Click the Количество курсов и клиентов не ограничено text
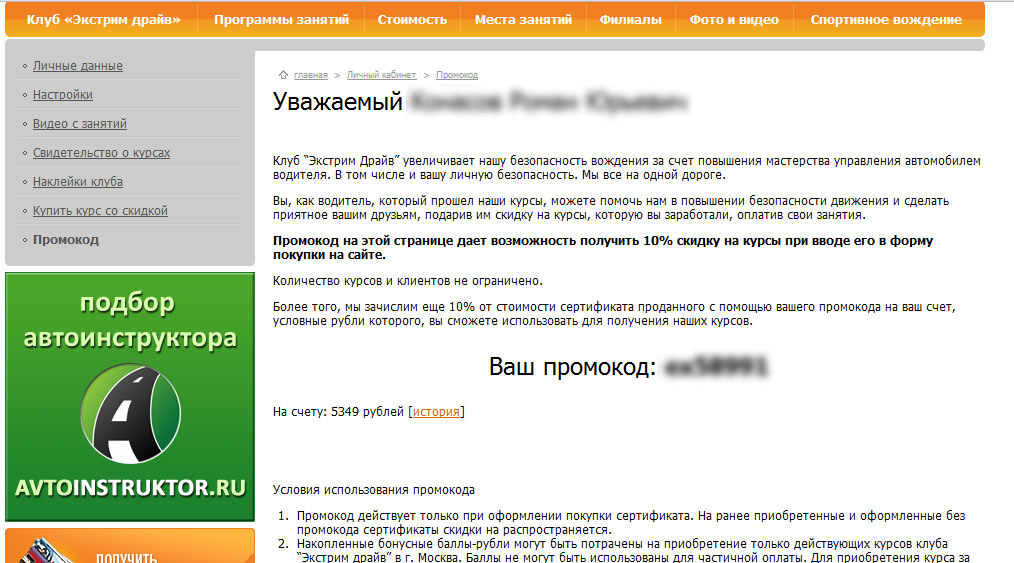Image resolution: width=1014 pixels, height=563 pixels. [407, 281]
